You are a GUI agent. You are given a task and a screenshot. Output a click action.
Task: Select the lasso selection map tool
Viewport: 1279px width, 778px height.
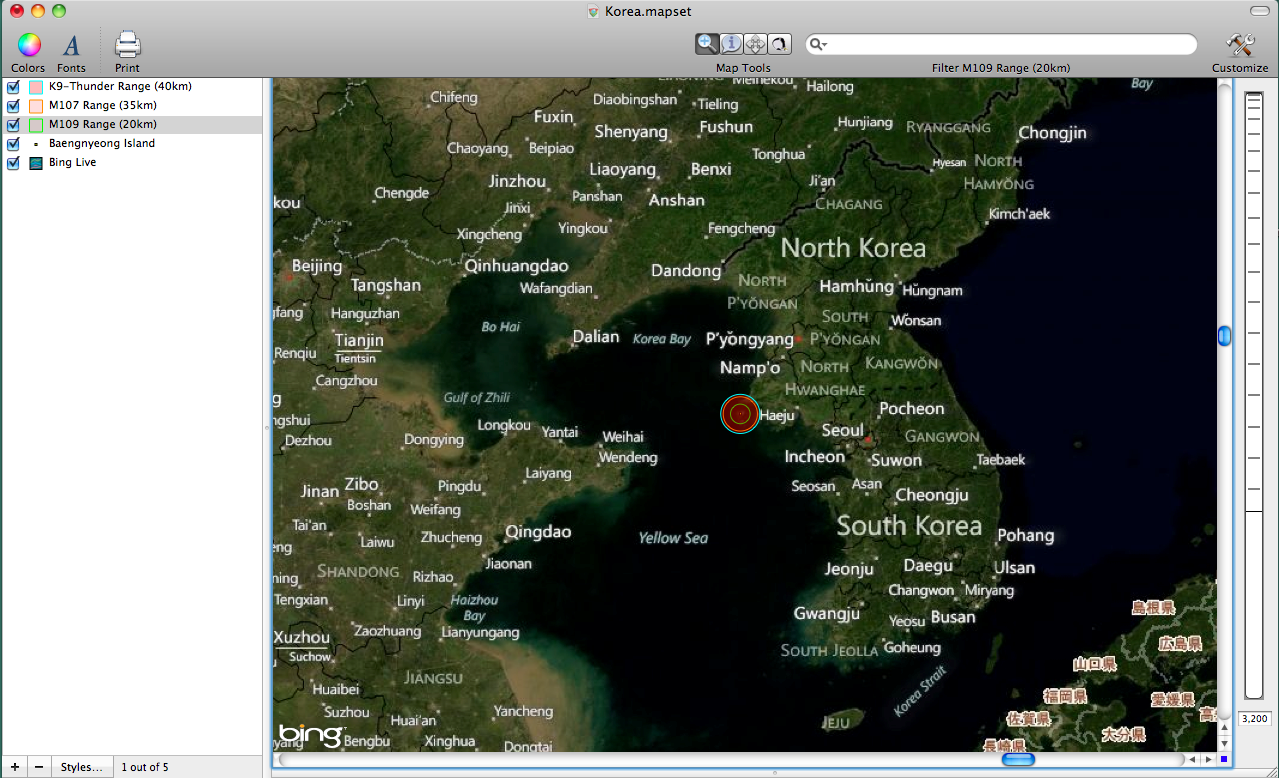[779, 43]
